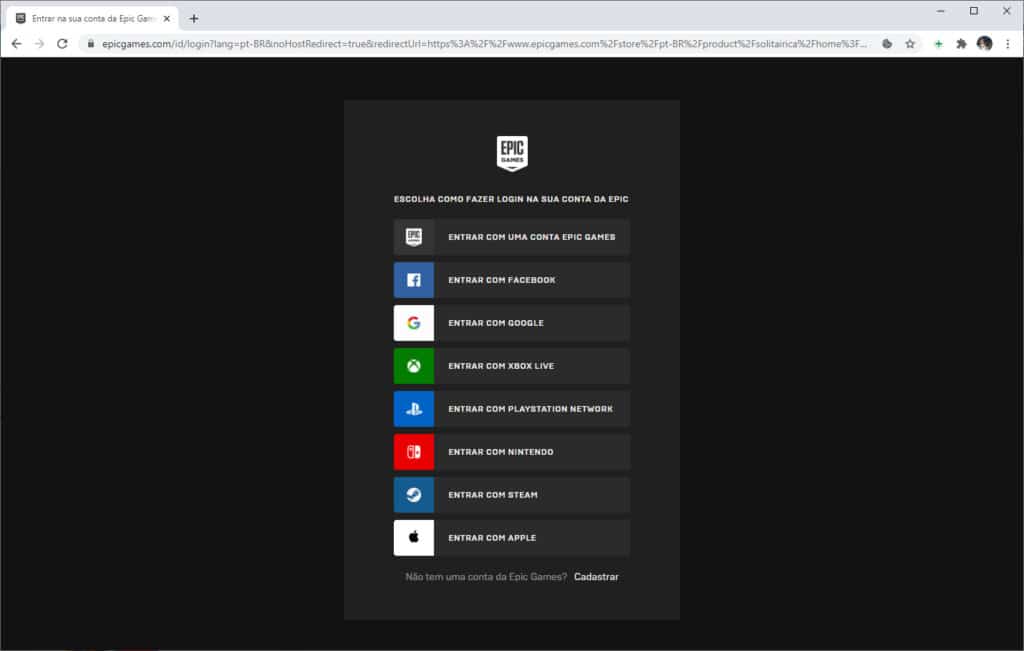Click the Apple logo icon
The width and height of the screenshot is (1024, 651).
click(x=413, y=538)
